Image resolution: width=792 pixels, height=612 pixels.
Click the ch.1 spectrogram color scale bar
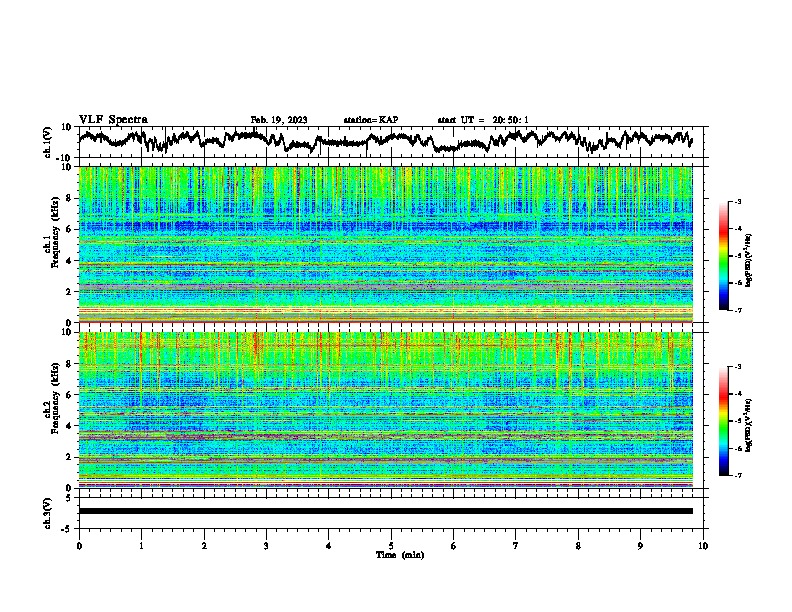point(724,256)
